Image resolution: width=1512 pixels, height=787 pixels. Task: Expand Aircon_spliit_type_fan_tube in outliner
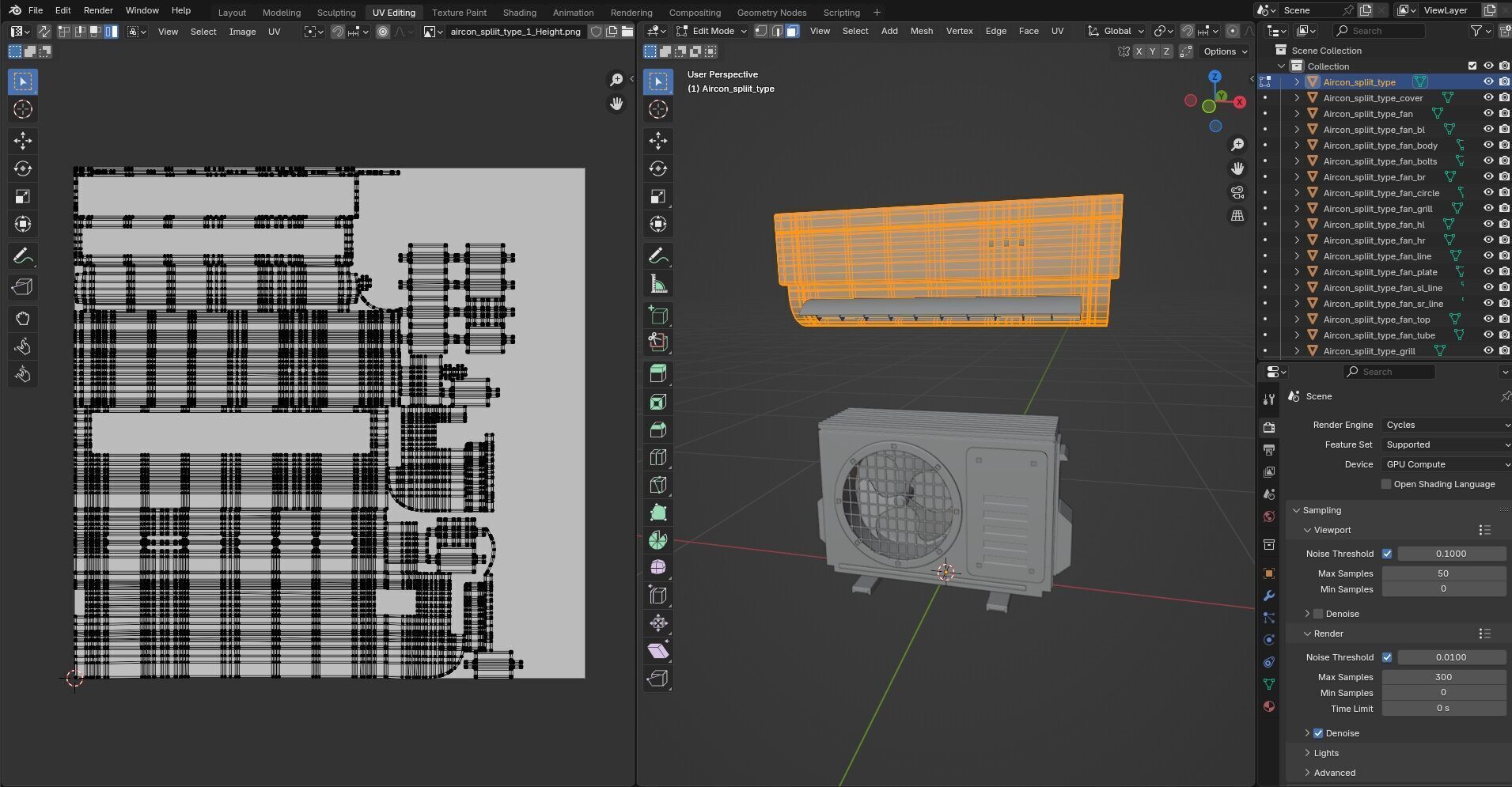(x=1297, y=335)
